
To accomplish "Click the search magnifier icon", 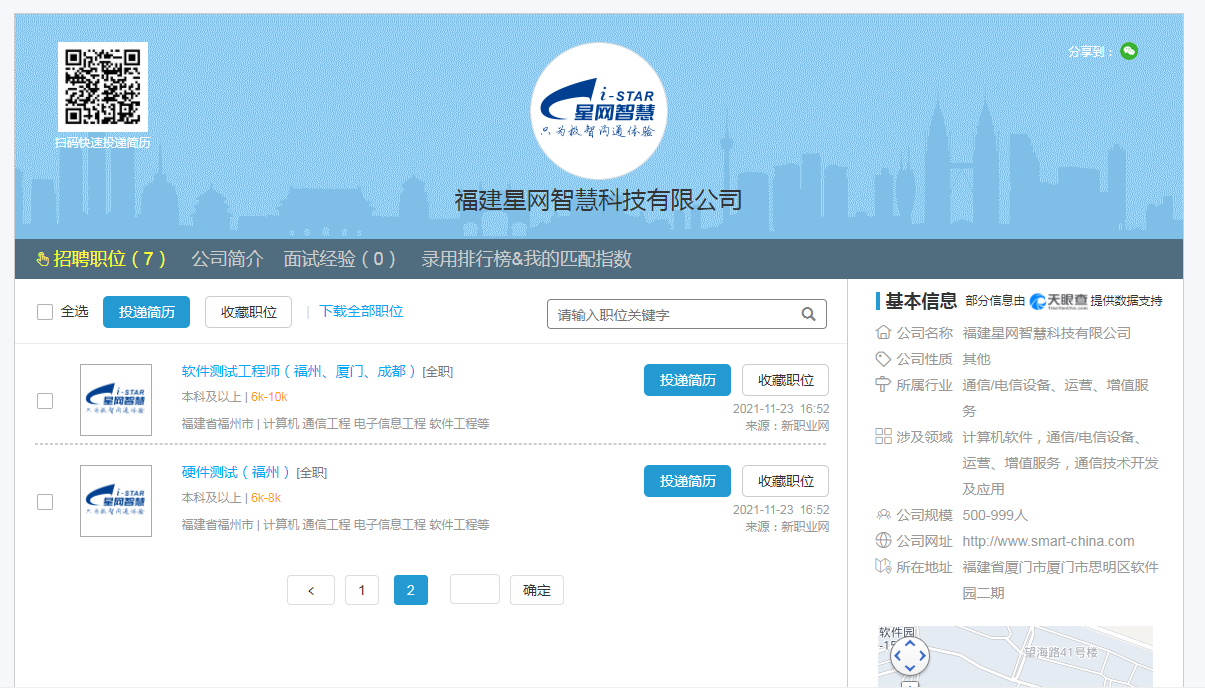I will pos(808,314).
